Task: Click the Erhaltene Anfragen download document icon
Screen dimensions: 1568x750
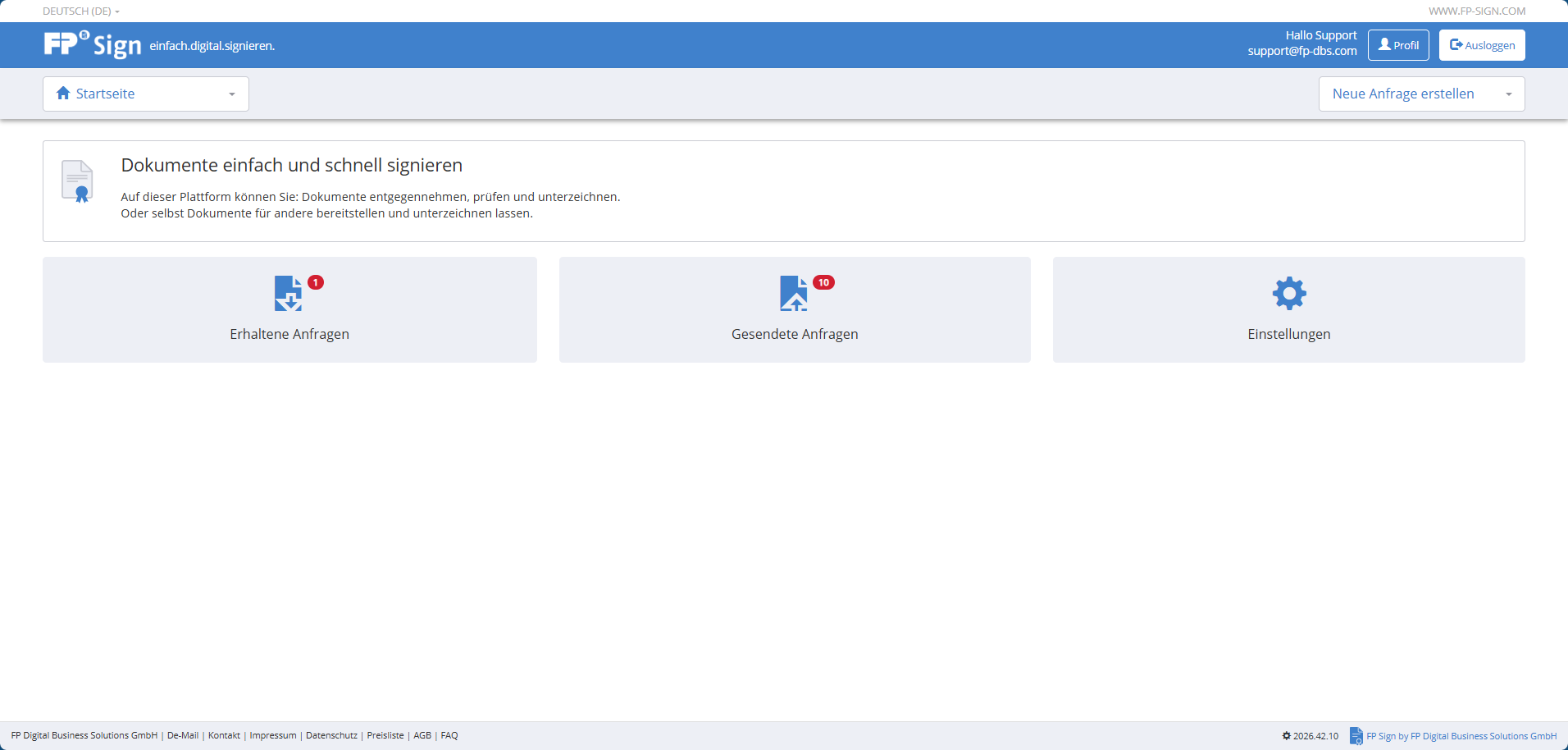Action: click(288, 294)
